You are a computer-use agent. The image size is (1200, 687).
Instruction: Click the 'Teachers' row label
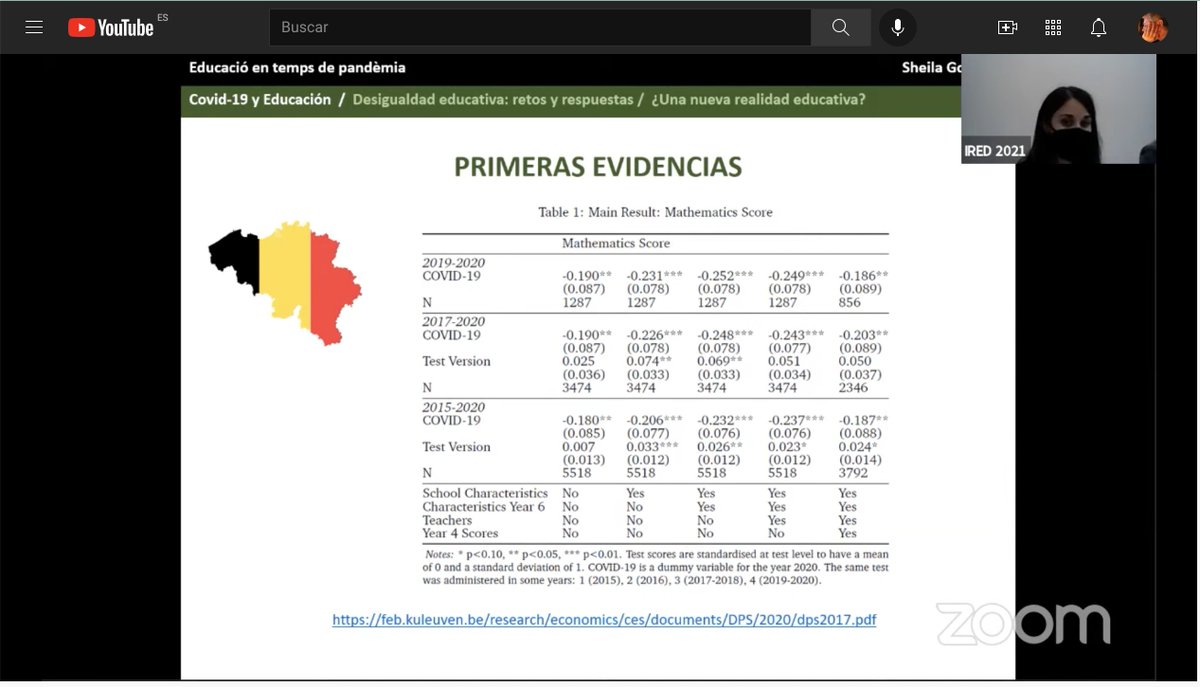(x=447, y=520)
